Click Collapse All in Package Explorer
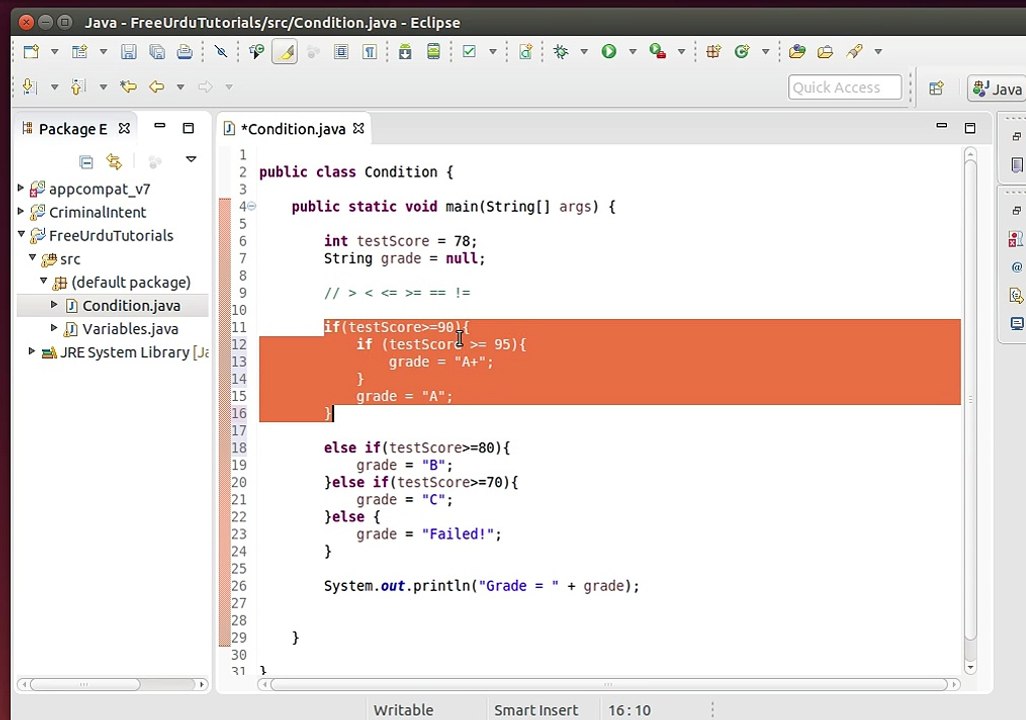Viewport: 1026px width, 720px height. [86, 161]
